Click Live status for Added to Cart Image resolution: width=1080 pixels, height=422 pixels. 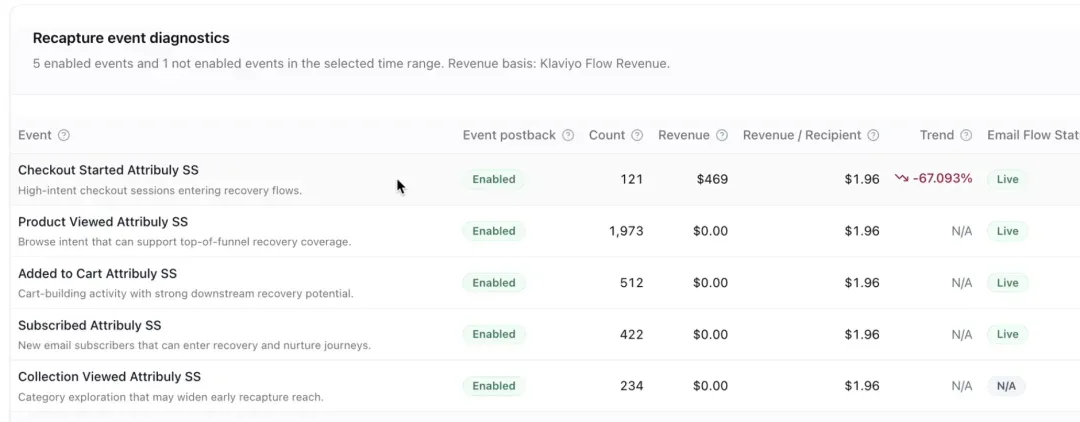tap(1007, 282)
